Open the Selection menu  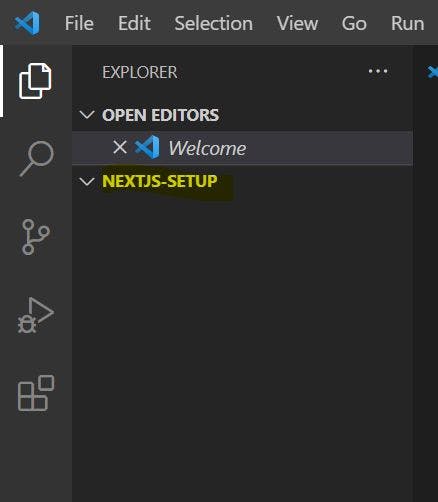click(x=214, y=23)
